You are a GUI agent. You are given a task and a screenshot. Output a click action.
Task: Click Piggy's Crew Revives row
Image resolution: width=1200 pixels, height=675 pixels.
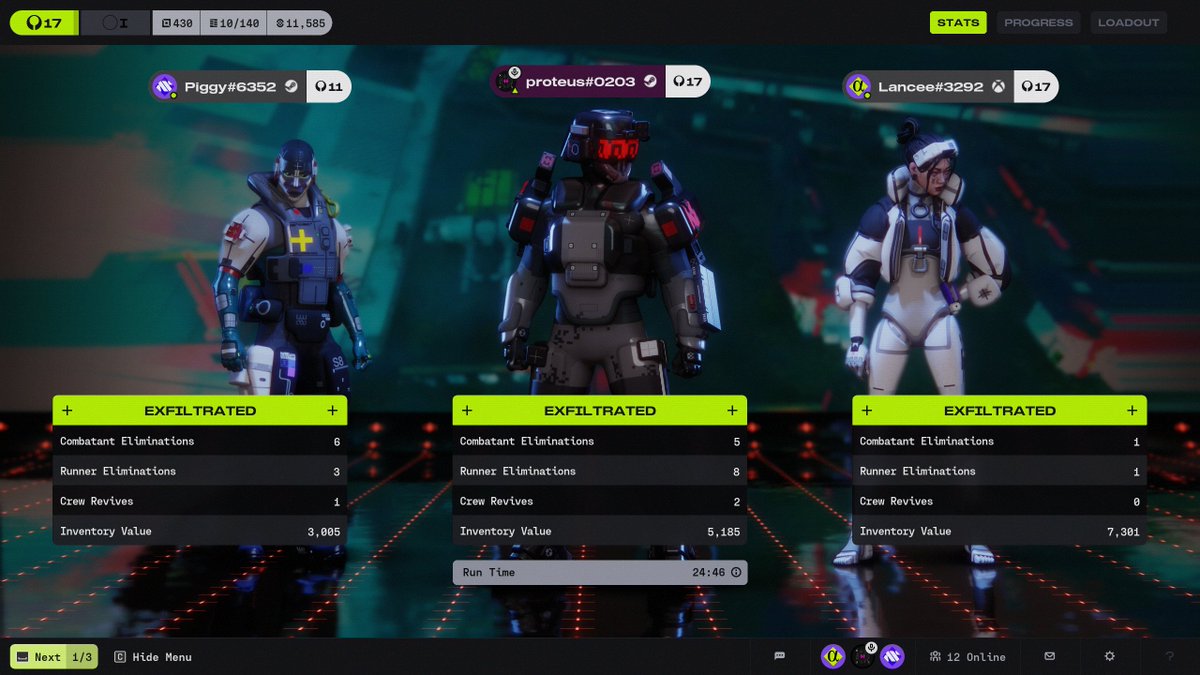200,501
